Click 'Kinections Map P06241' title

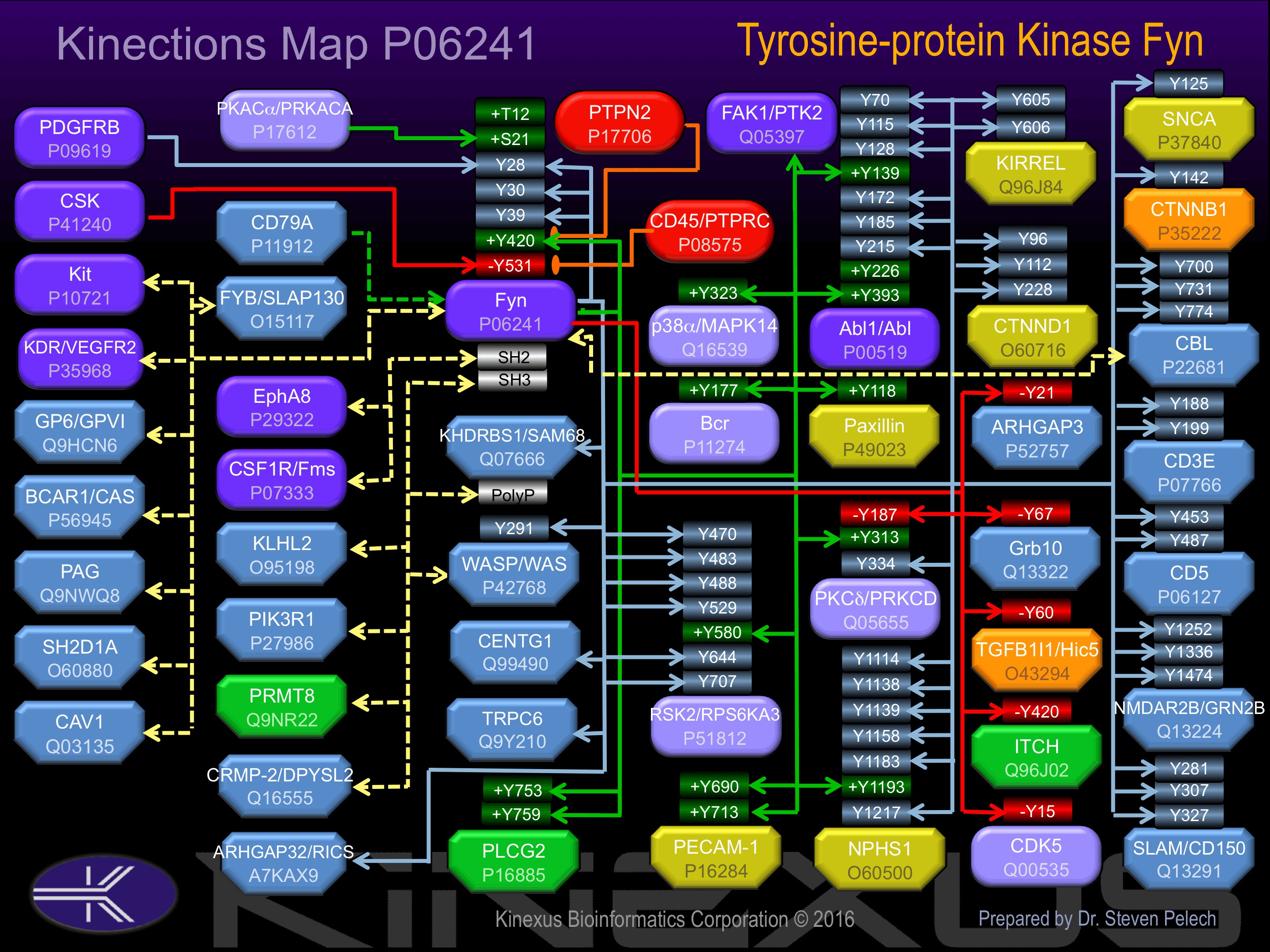[x=296, y=44]
